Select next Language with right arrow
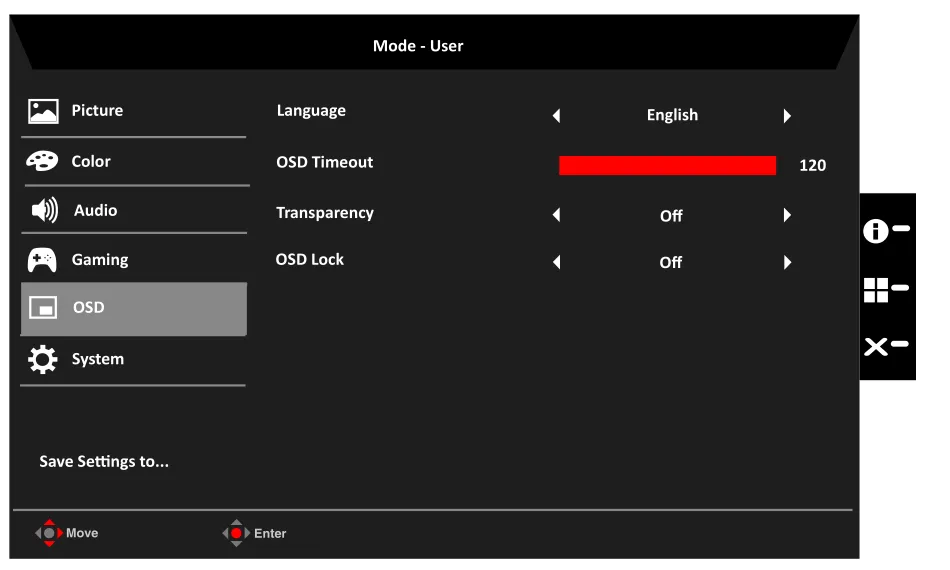 [787, 115]
